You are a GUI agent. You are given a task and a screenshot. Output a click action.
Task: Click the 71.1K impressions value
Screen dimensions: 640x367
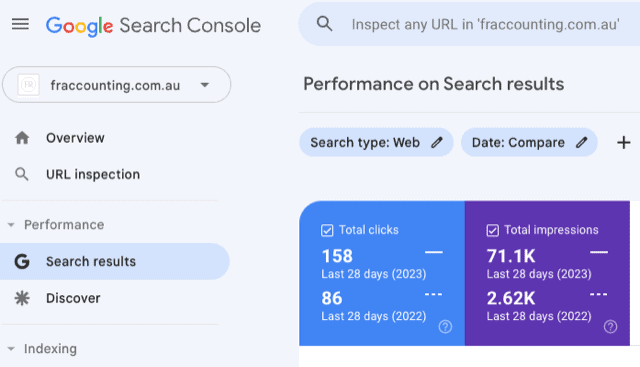click(511, 256)
